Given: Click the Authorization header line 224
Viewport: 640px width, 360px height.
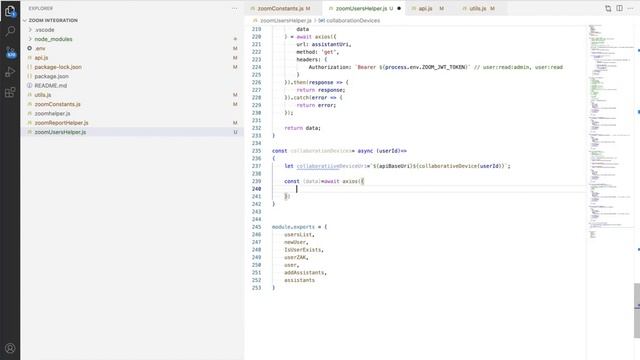Looking at the screenshot, I should (x=436, y=67).
